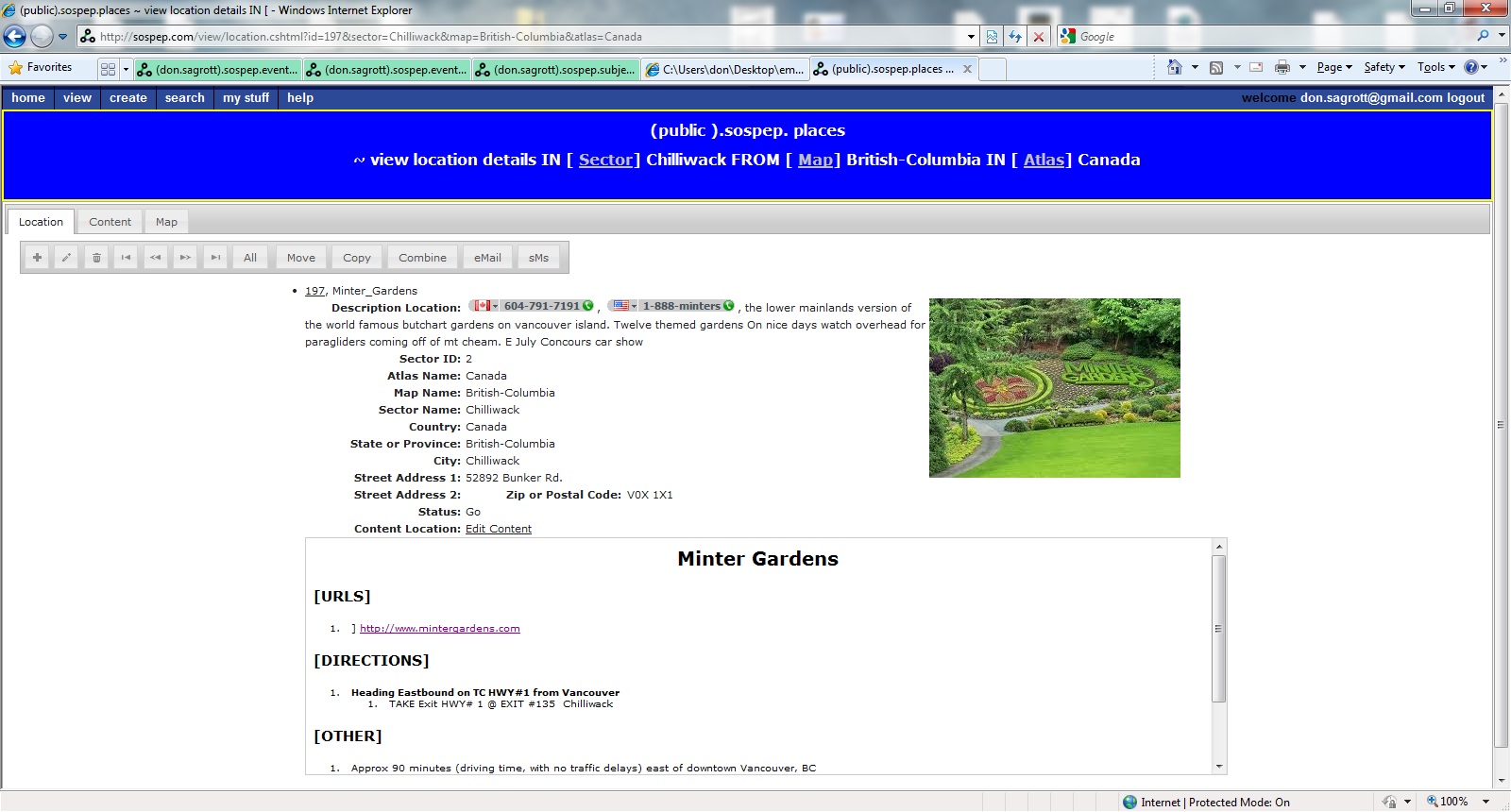Switch to the Location tab

(41, 222)
